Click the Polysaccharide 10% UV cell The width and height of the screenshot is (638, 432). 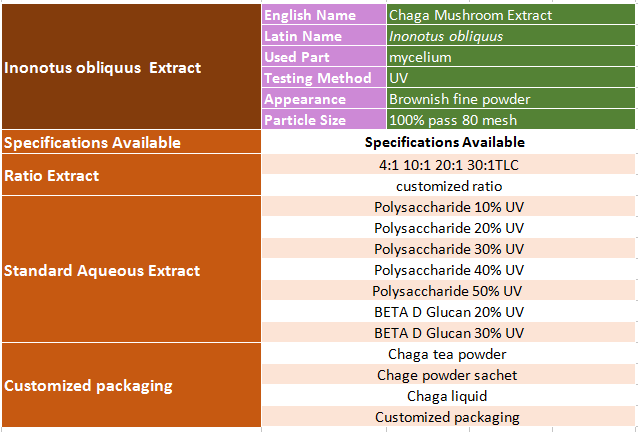448,207
